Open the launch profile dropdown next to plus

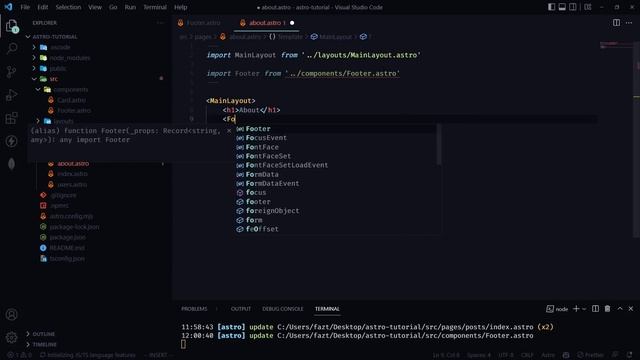[584, 309]
